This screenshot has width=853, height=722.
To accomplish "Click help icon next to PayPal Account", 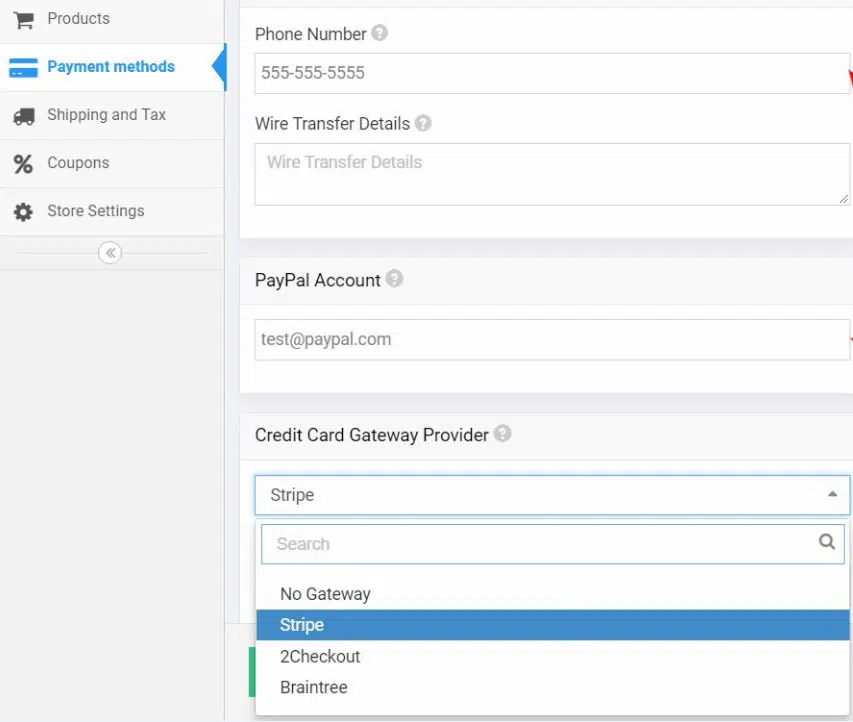I will pos(394,279).
